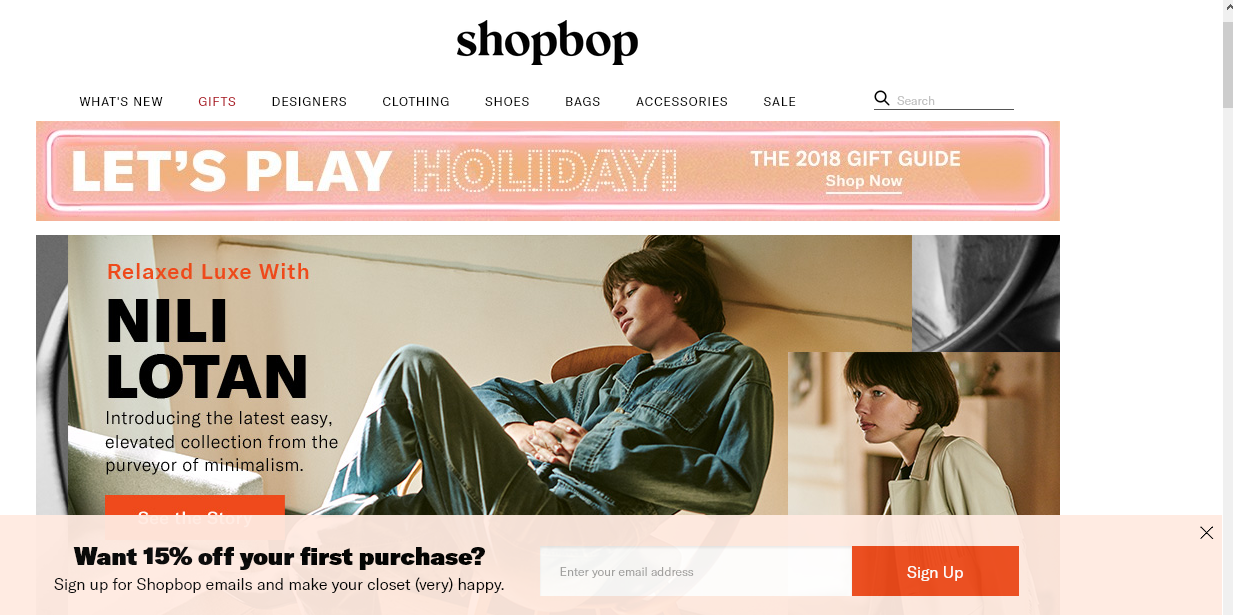The height and width of the screenshot is (615, 1233).
Task: Open the Gifts menu
Action: [x=217, y=102]
